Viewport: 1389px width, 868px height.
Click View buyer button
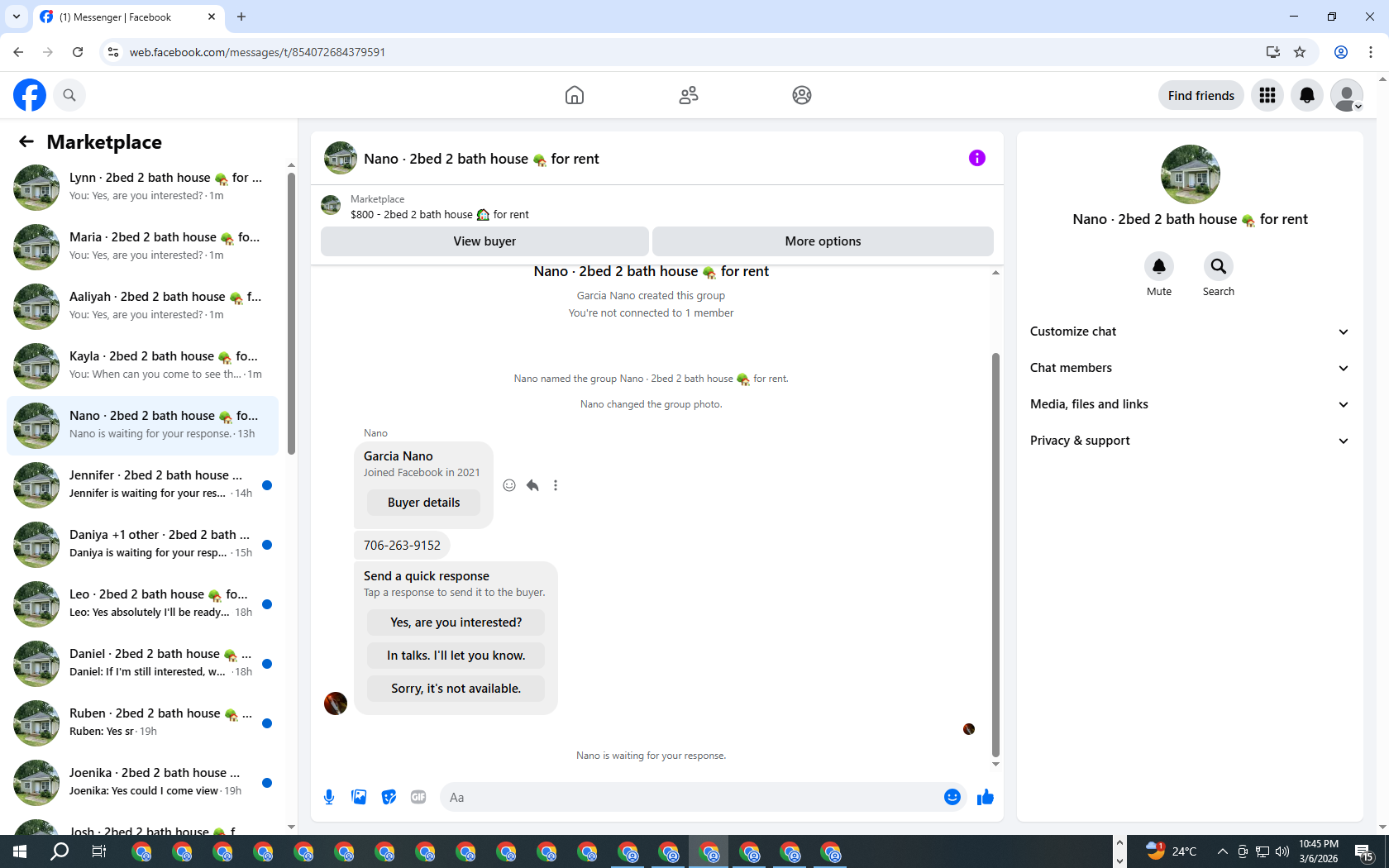click(484, 241)
